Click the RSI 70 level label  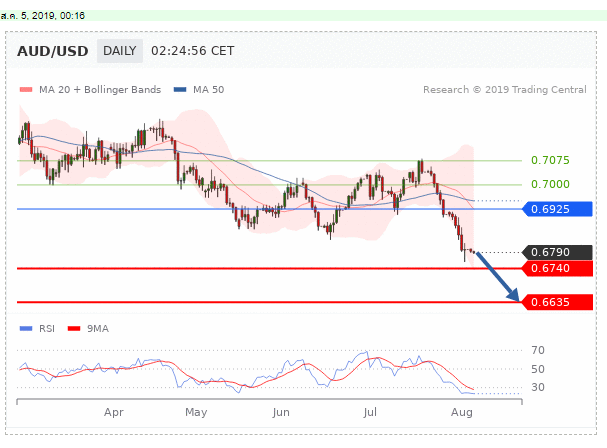[538, 350]
